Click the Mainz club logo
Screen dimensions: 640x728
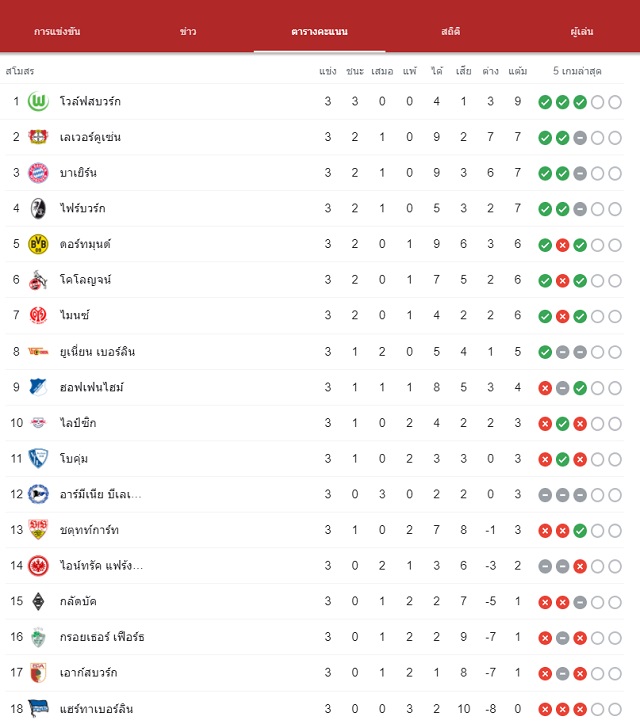point(38,315)
